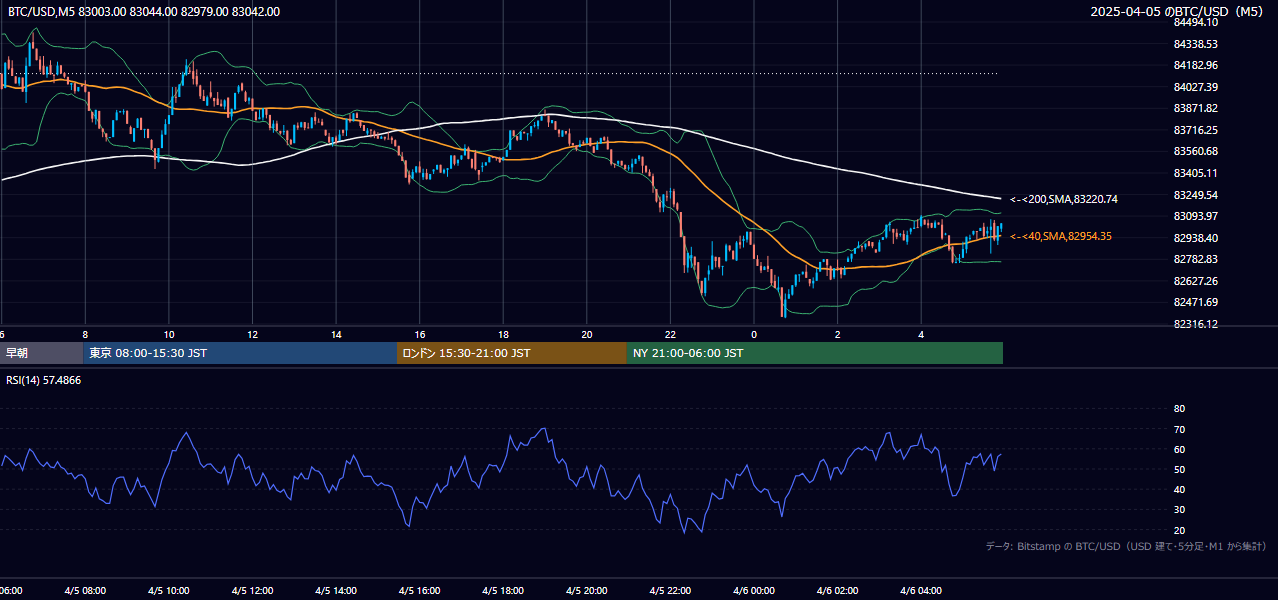The height and width of the screenshot is (600, 1278).
Task: Click price axis value 83249.54
Action: (1195, 195)
